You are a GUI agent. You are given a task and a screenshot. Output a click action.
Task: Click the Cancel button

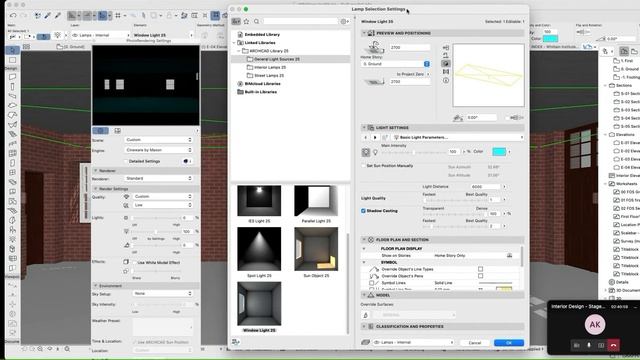[x=475, y=343]
